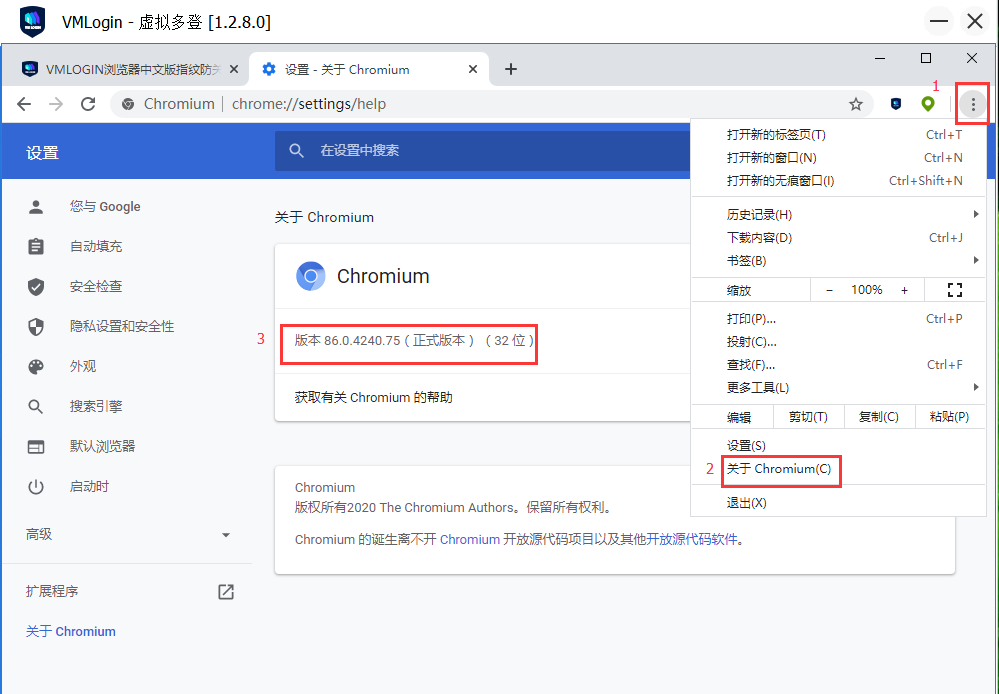Screen dimensions: 999x694
Task: Open the three-dot Chromium menu
Action: 971,103
